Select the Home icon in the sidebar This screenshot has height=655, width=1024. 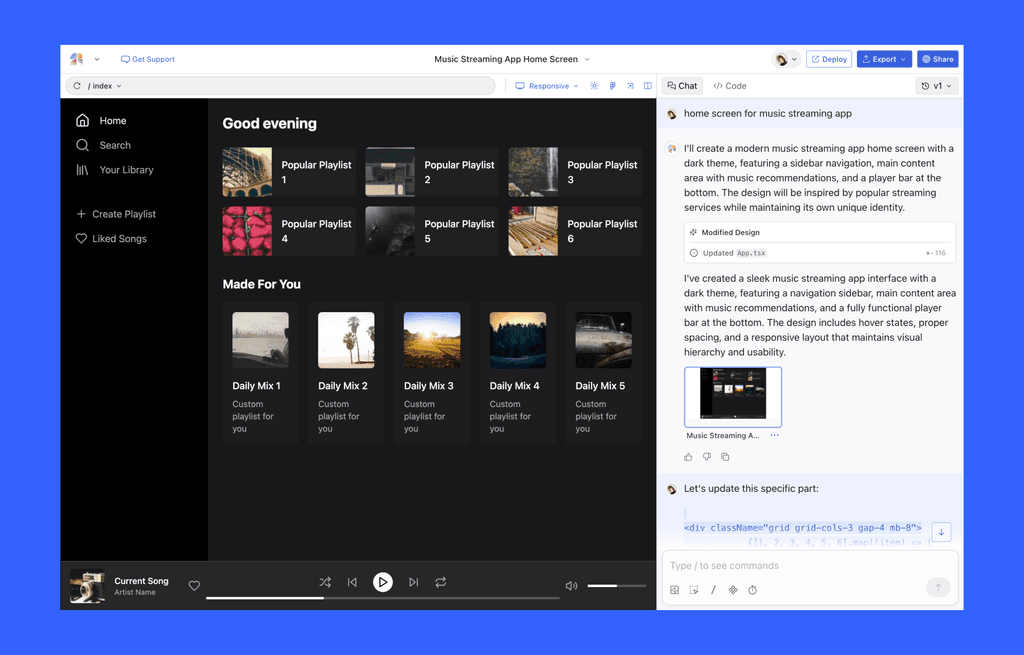point(83,120)
